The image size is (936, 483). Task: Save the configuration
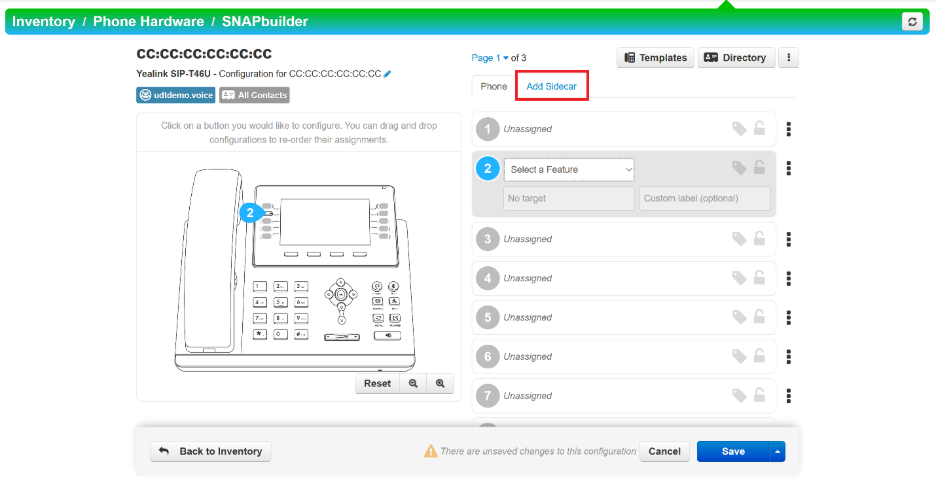[x=733, y=452]
